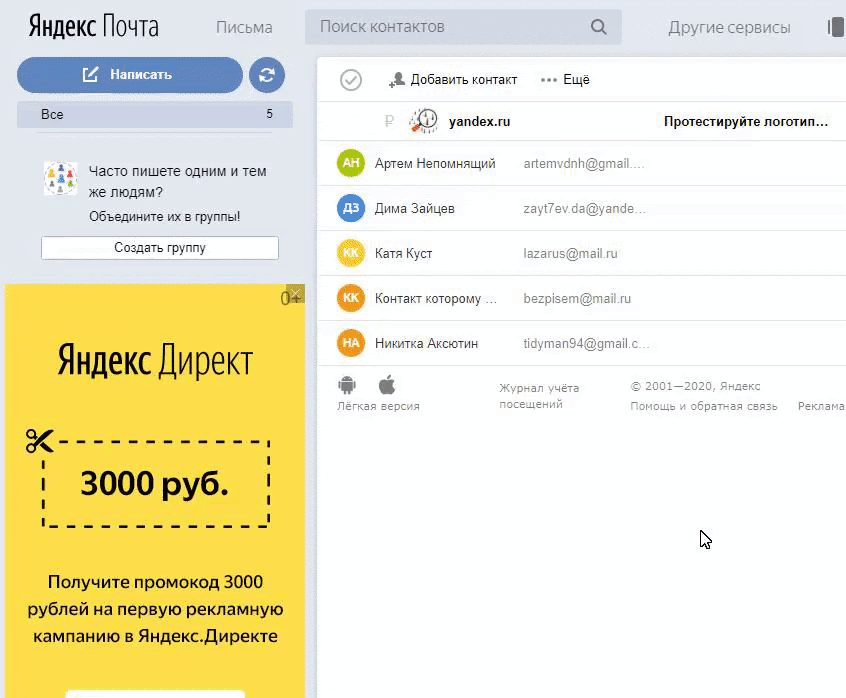846x698 pixels.
Task: Click the Написать compose button
Action: [130, 75]
